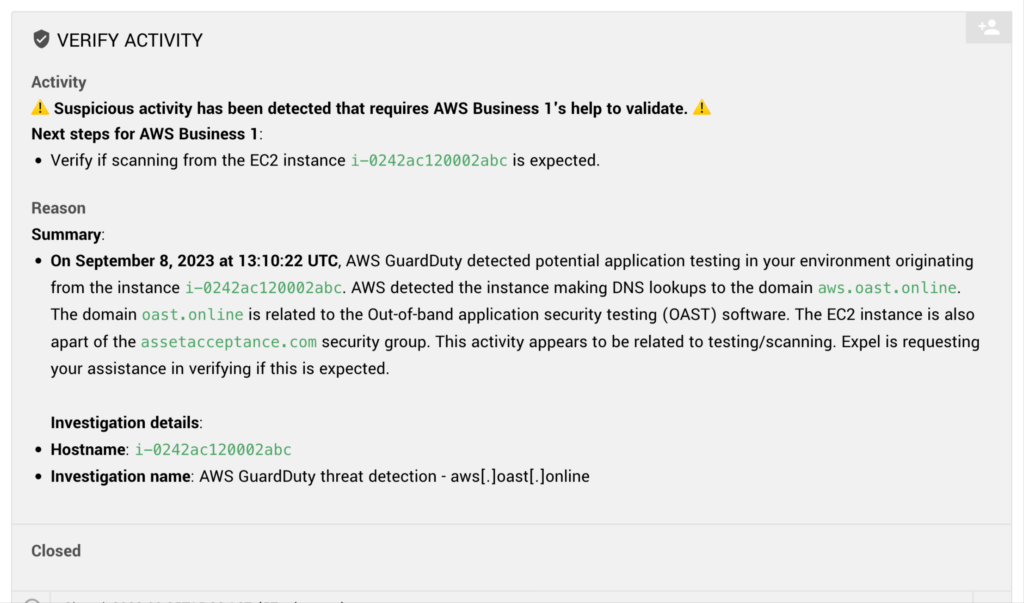Open the EC2 instance link under Next steps
The image size is (1024, 603).
tap(430, 160)
